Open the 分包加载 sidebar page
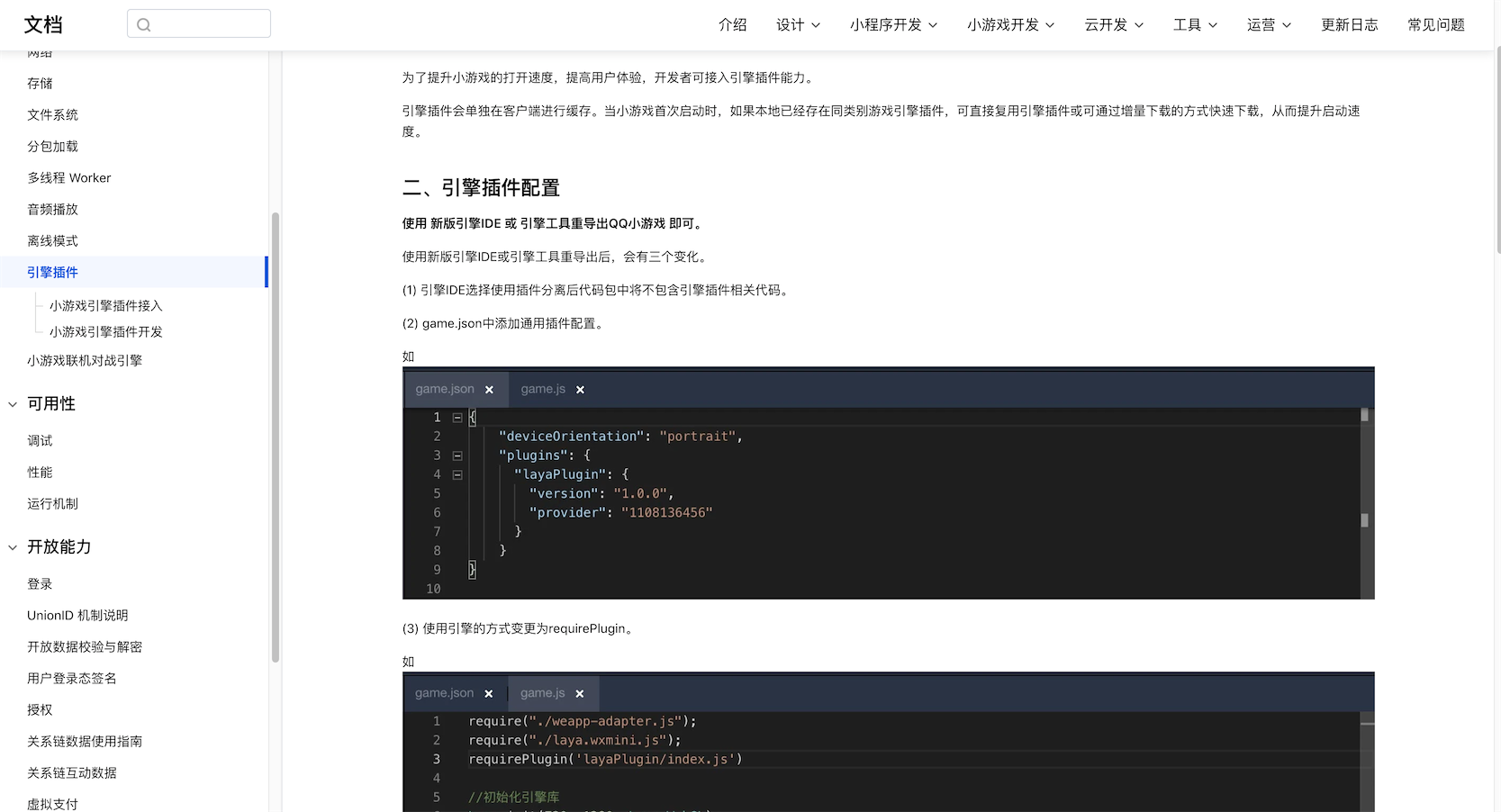Viewport: 1501px width, 812px height. 52,146
